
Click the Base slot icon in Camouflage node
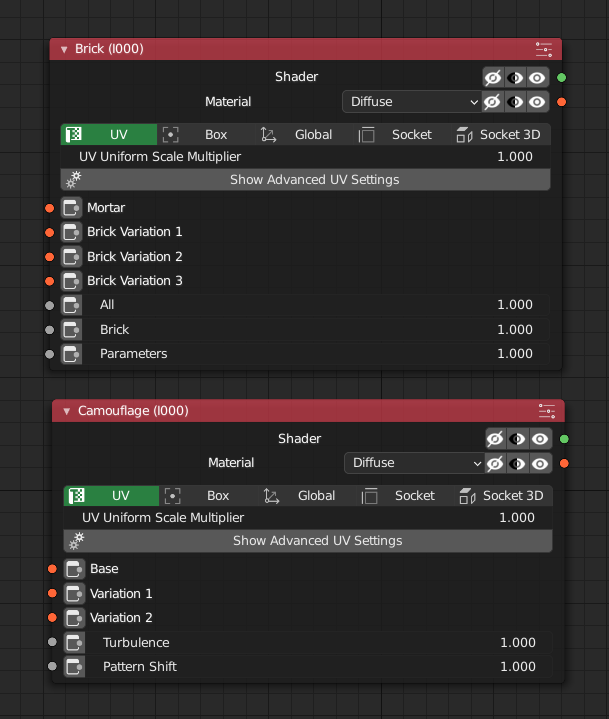(x=74, y=569)
